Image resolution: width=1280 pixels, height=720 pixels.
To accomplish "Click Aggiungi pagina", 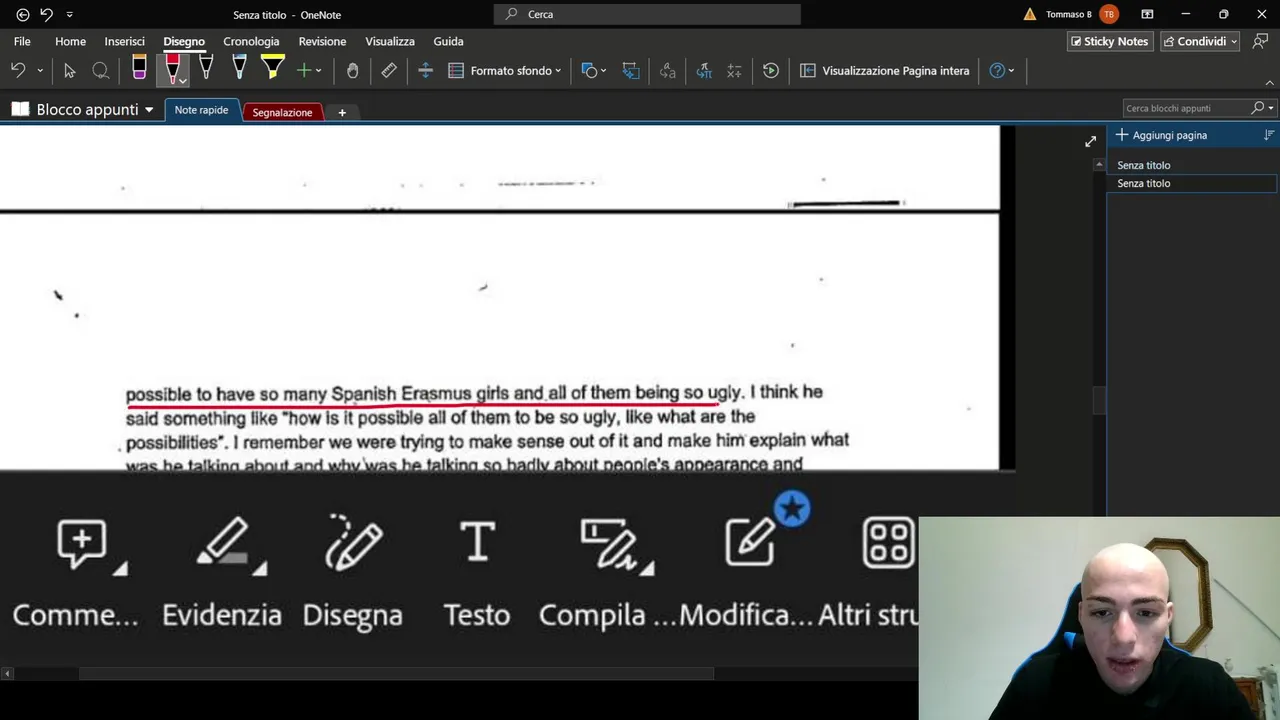I will coord(1161,135).
